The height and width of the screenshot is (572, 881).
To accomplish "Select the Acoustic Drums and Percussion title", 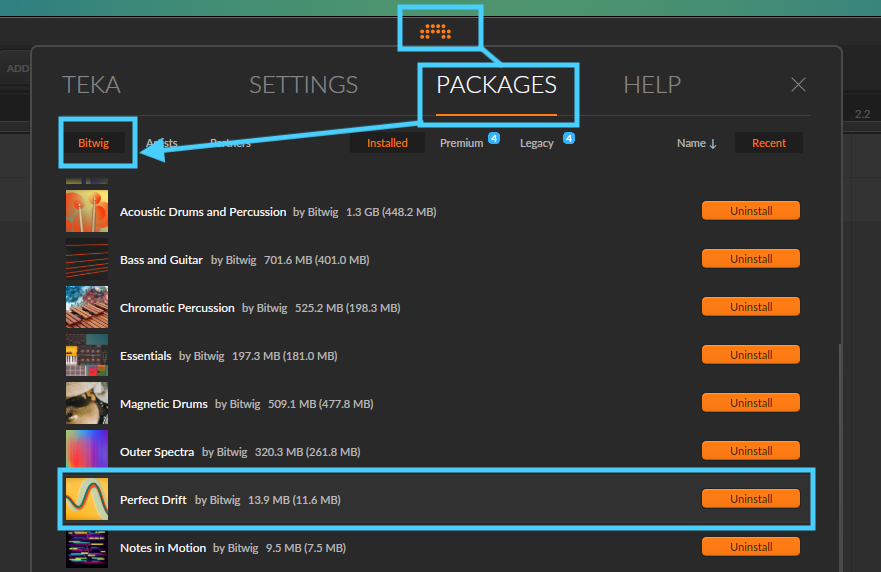I will point(203,212).
